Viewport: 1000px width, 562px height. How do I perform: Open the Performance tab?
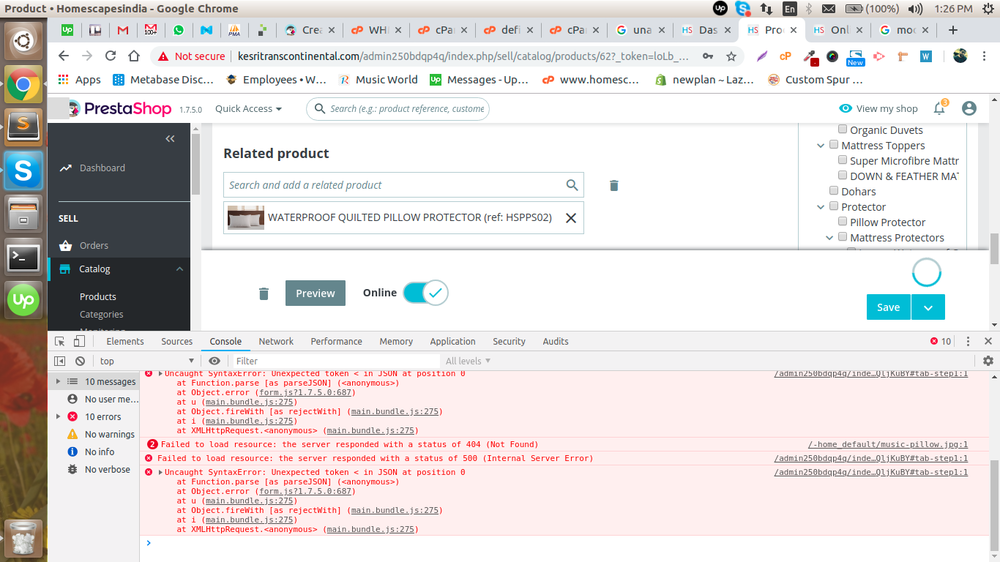(x=336, y=341)
